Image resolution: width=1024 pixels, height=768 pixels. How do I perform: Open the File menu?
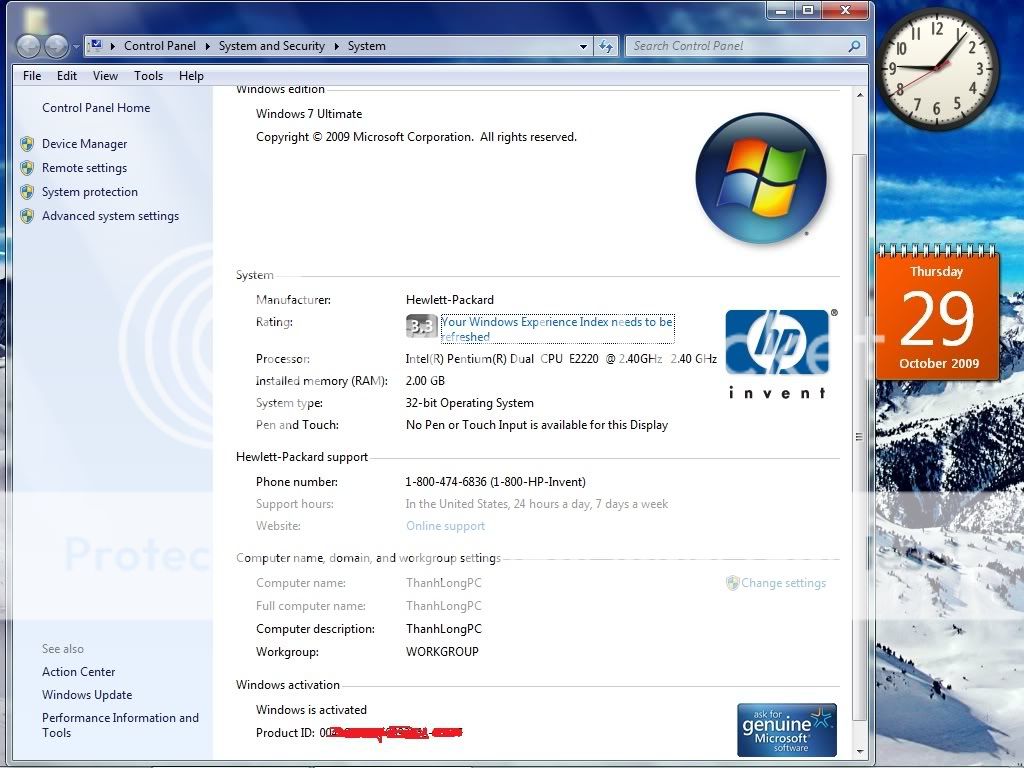(32, 76)
